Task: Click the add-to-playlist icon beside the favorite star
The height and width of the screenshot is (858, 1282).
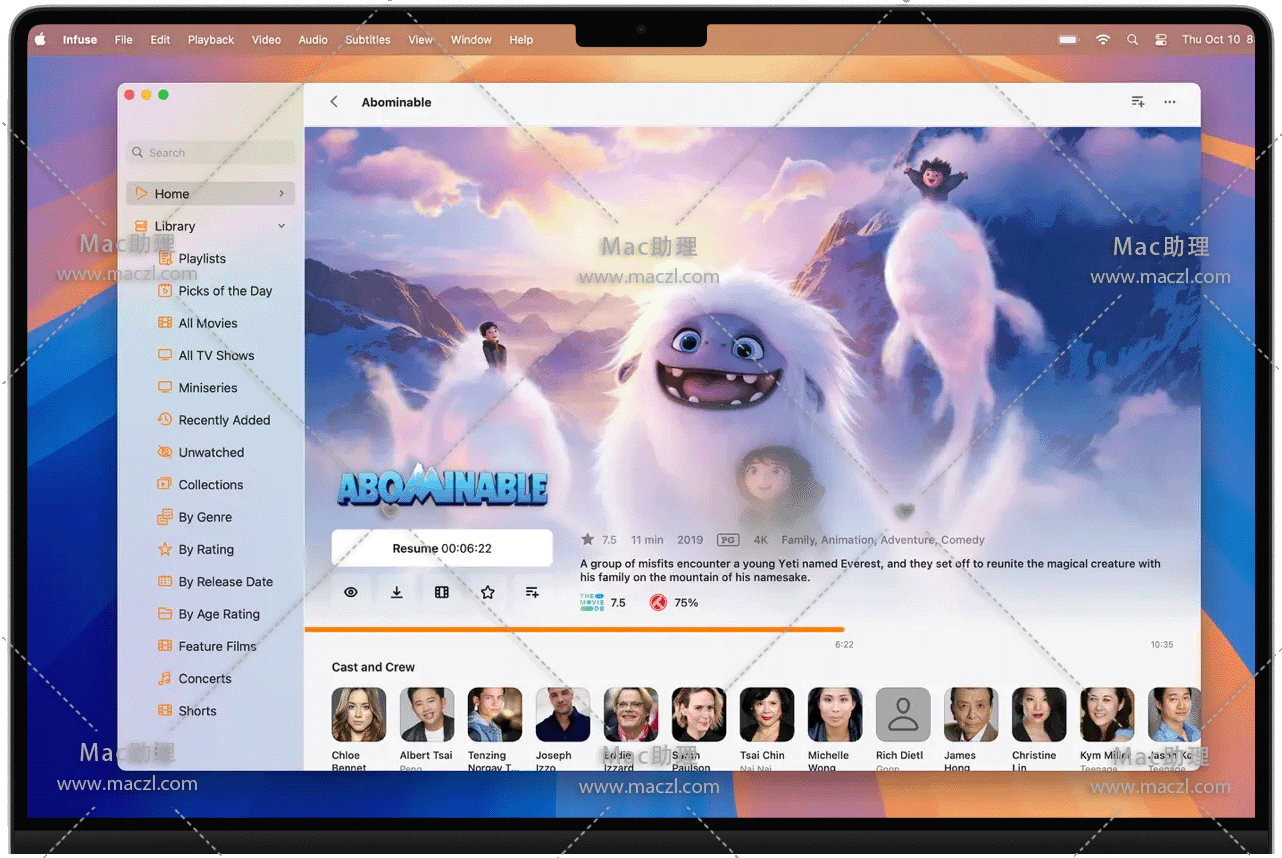Action: coord(532,592)
